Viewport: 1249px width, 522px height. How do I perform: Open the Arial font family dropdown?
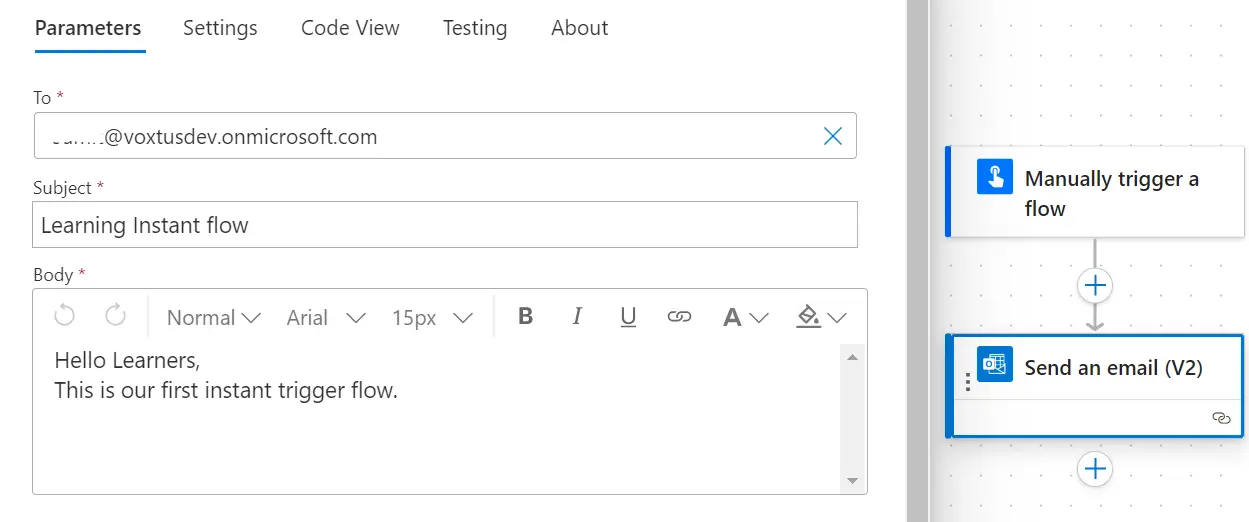[326, 317]
